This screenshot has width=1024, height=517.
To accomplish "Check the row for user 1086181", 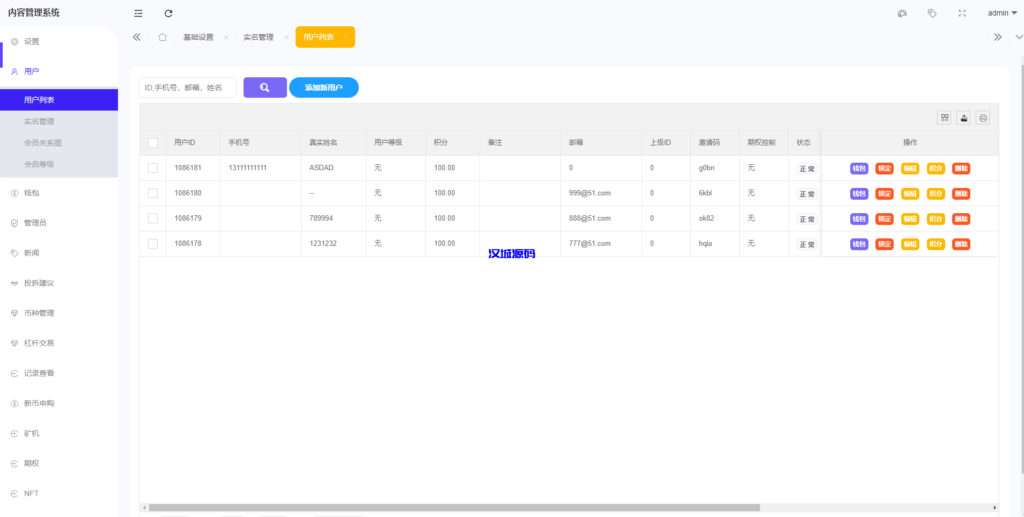I will [153, 168].
